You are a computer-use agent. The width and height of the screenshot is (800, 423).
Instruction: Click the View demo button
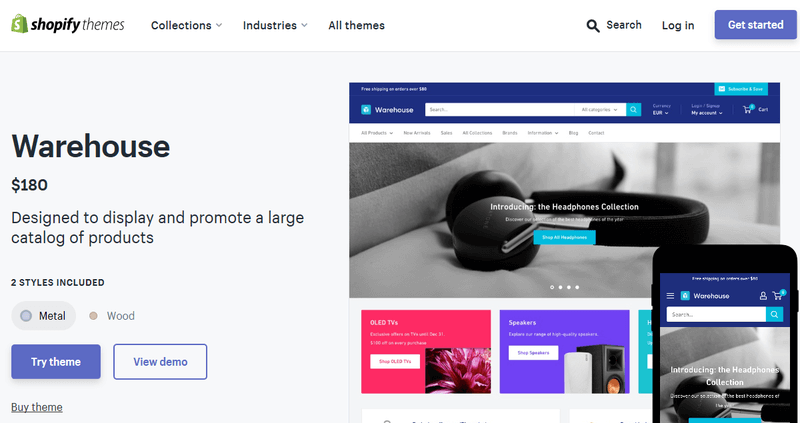tap(160, 362)
